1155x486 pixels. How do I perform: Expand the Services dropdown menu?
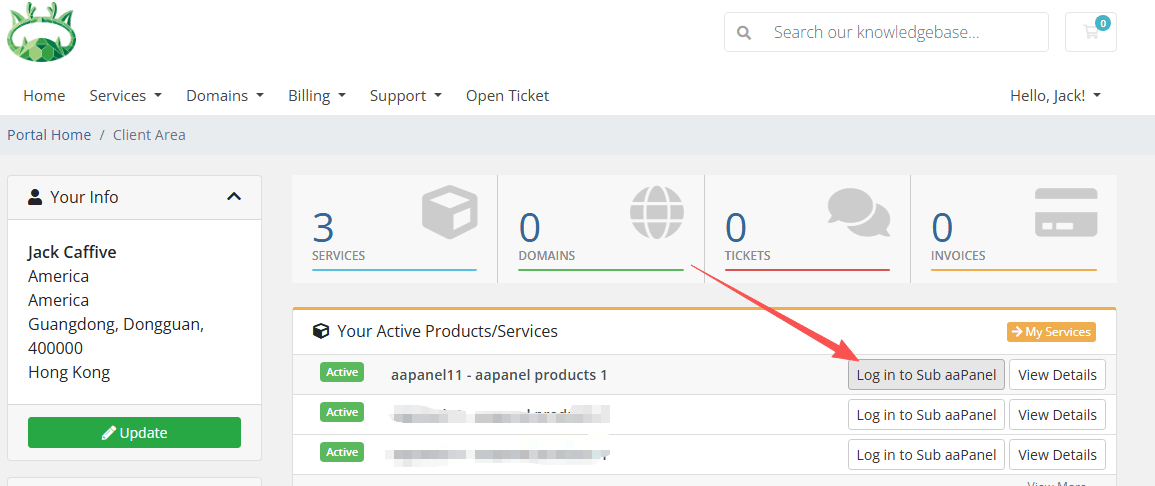(x=125, y=96)
